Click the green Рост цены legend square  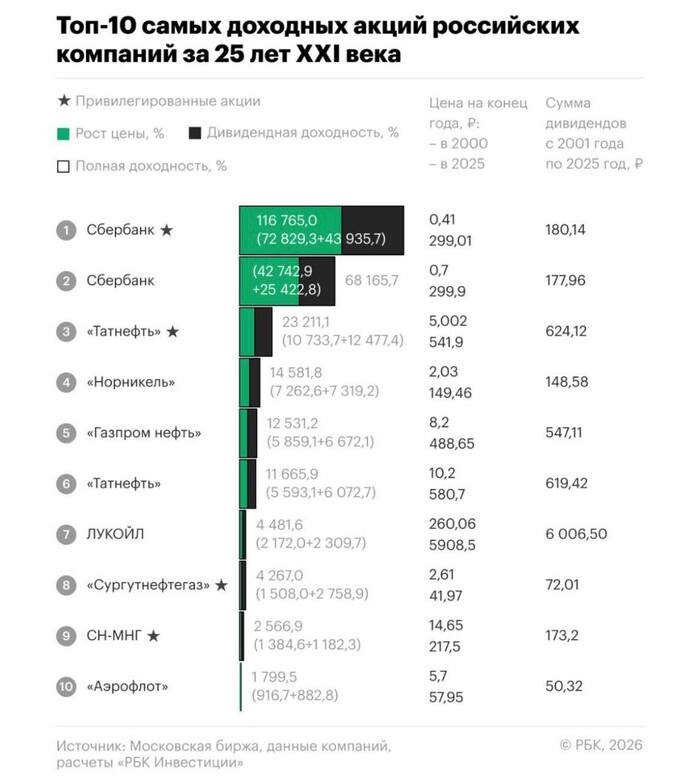coord(64,133)
